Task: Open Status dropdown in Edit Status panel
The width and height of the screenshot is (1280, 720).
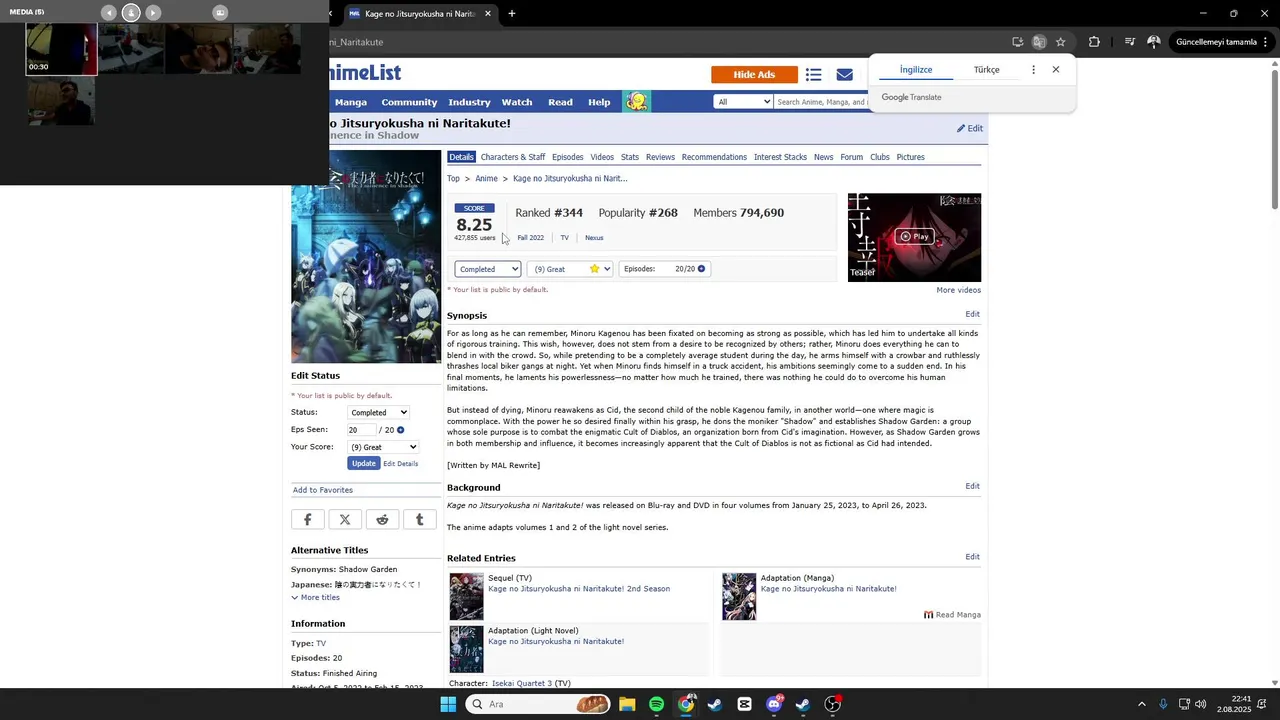Action: pyautogui.click(x=378, y=412)
